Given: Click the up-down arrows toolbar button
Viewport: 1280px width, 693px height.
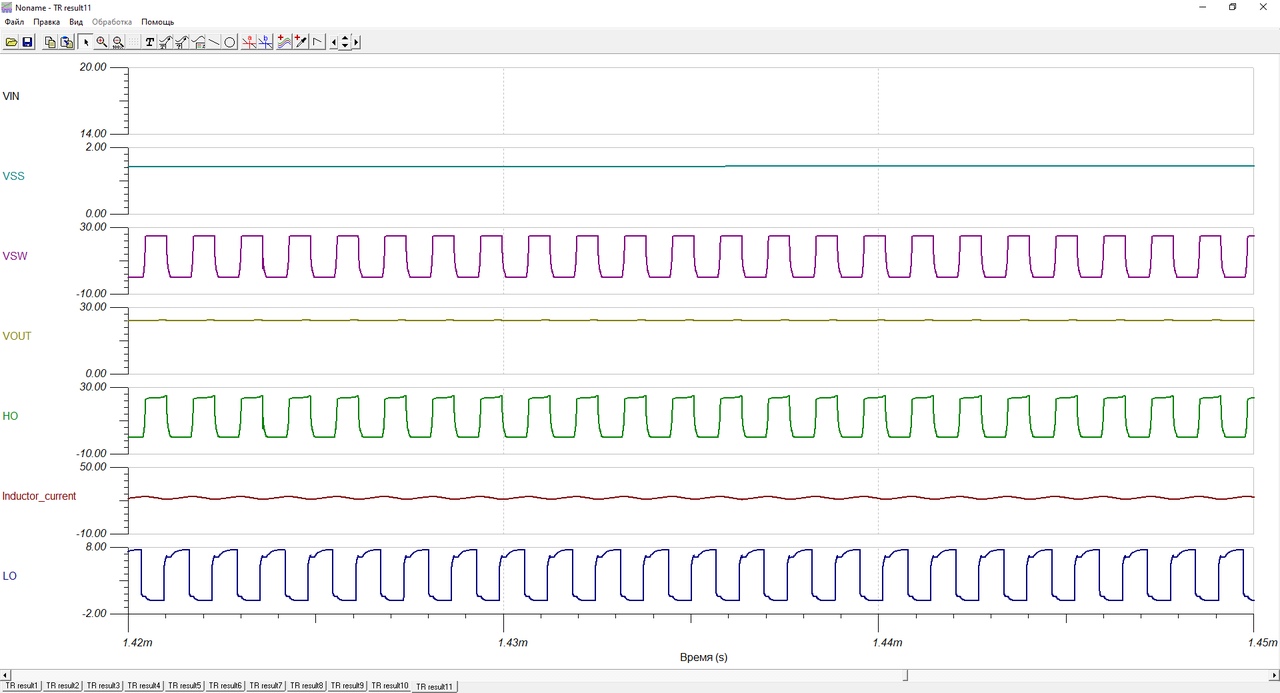Looking at the screenshot, I should [345, 42].
